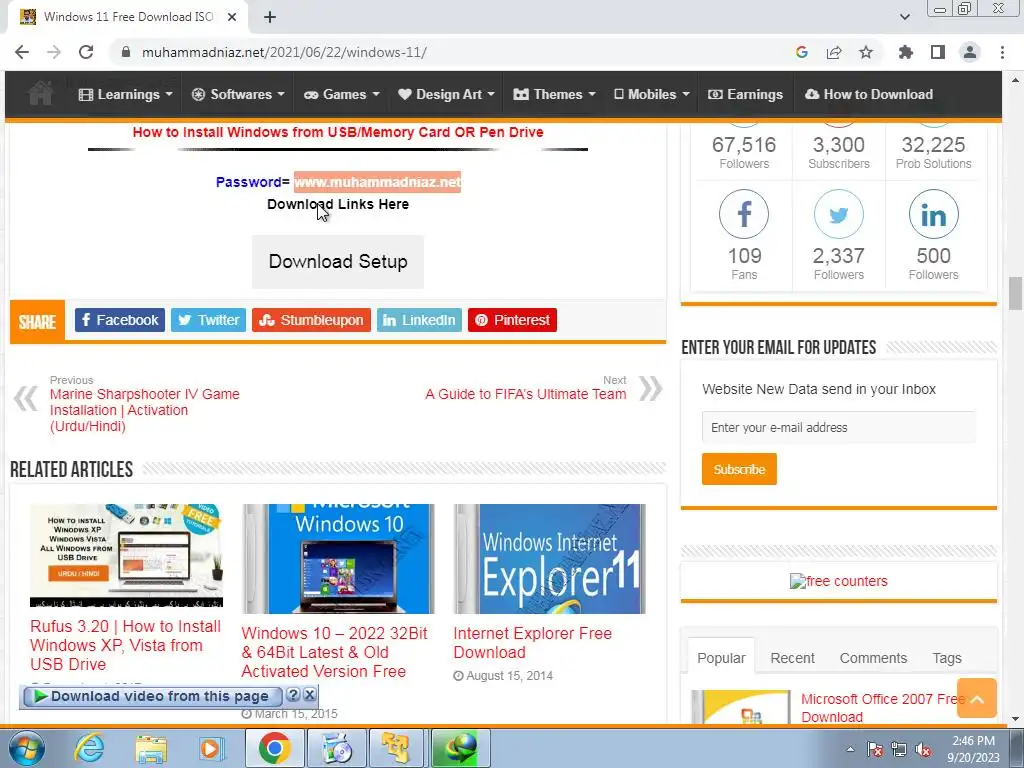Screen dimensions: 1024x768
Task: Launch Internet Explorer from taskbar
Action: (x=89, y=748)
